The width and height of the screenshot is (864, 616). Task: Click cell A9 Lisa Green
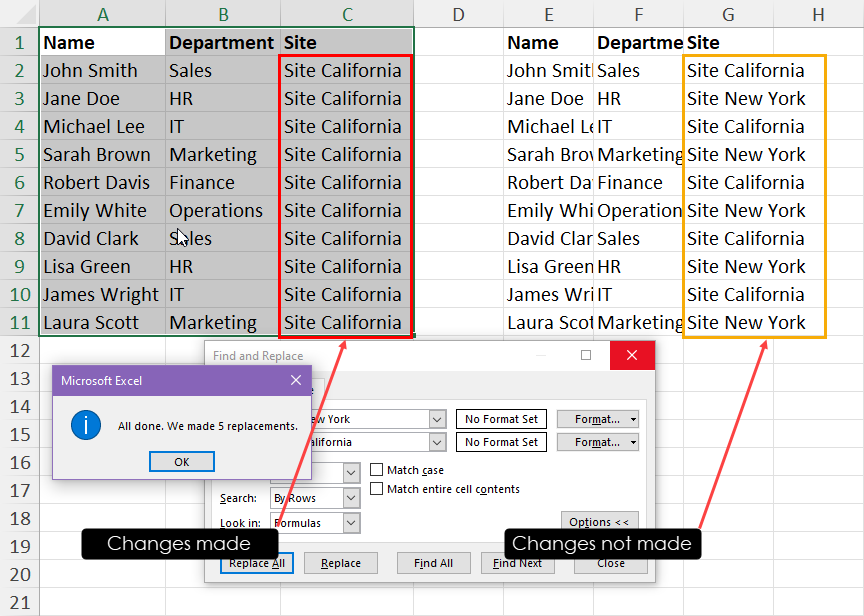pos(102,266)
